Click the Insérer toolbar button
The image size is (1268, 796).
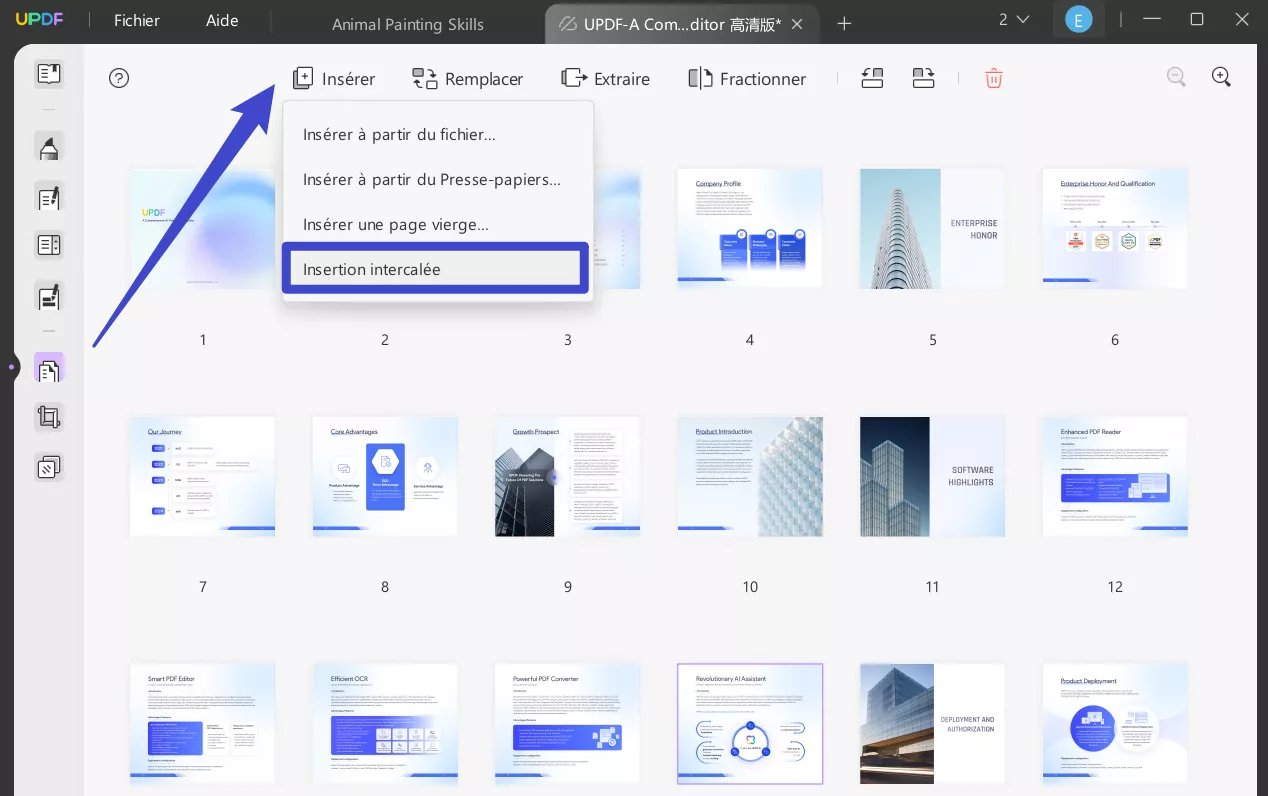pyautogui.click(x=334, y=78)
